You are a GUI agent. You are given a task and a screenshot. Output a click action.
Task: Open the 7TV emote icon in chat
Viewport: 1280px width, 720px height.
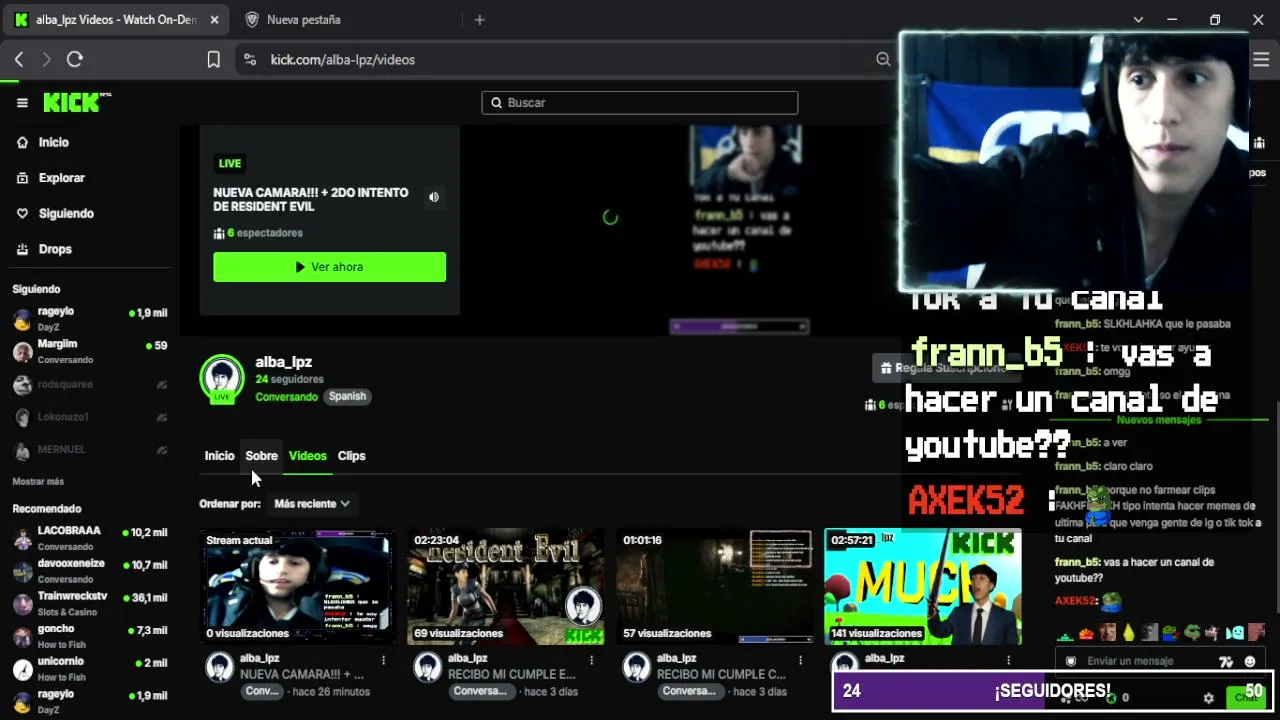(1226, 661)
